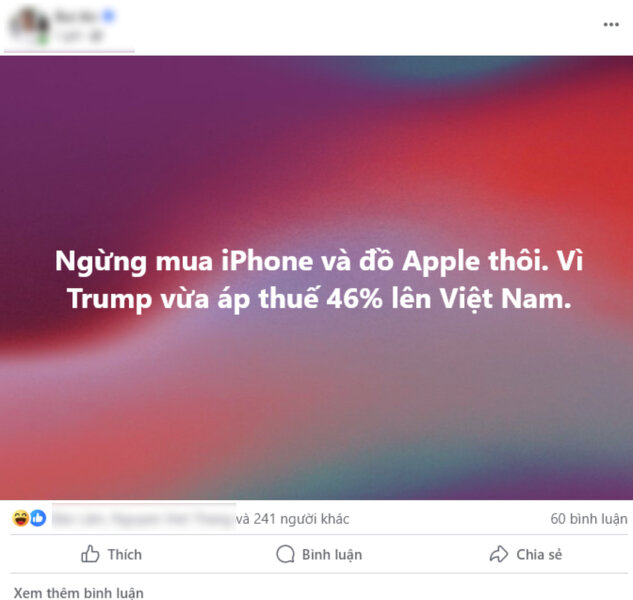The width and height of the screenshot is (633, 600).
Task: Click the blurred author name at top
Action: click(x=77, y=16)
